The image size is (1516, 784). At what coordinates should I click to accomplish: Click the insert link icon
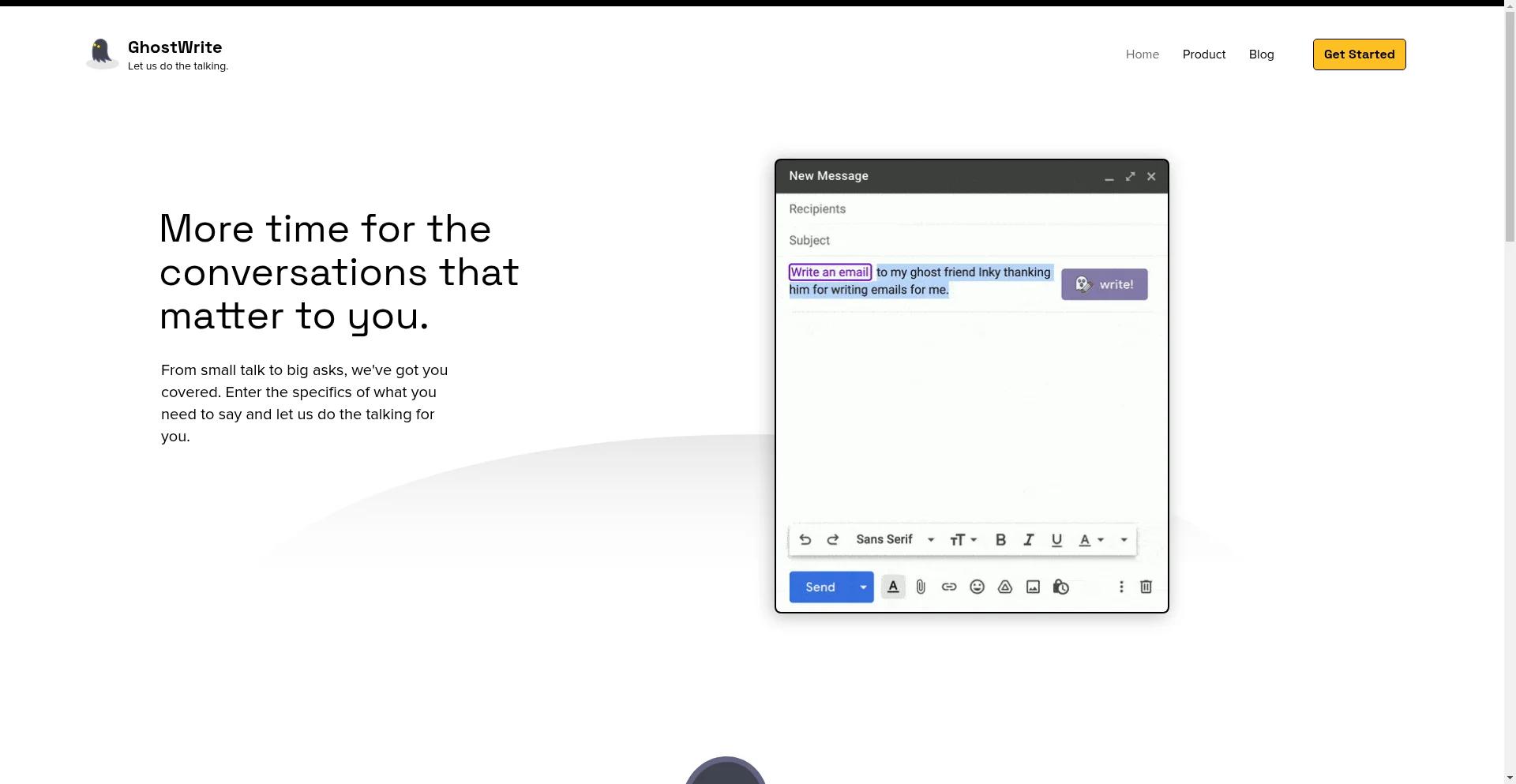pyautogui.click(x=949, y=587)
